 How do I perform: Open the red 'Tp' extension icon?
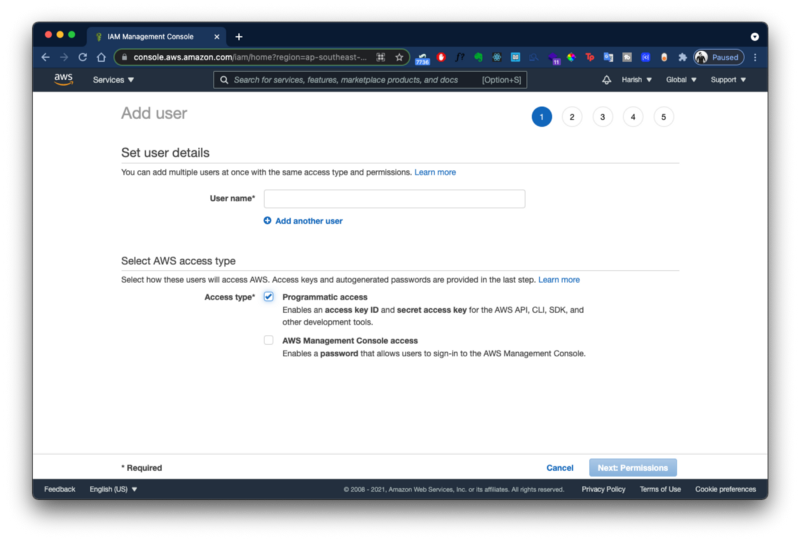pos(590,57)
